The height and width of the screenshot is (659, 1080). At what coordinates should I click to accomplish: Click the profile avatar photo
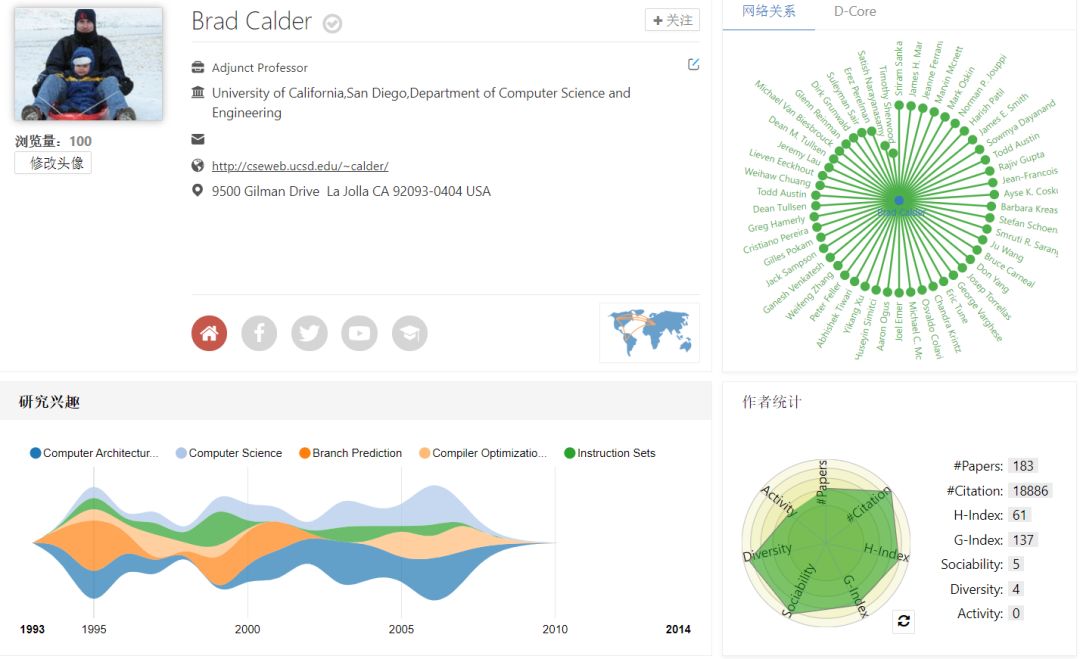(x=88, y=65)
